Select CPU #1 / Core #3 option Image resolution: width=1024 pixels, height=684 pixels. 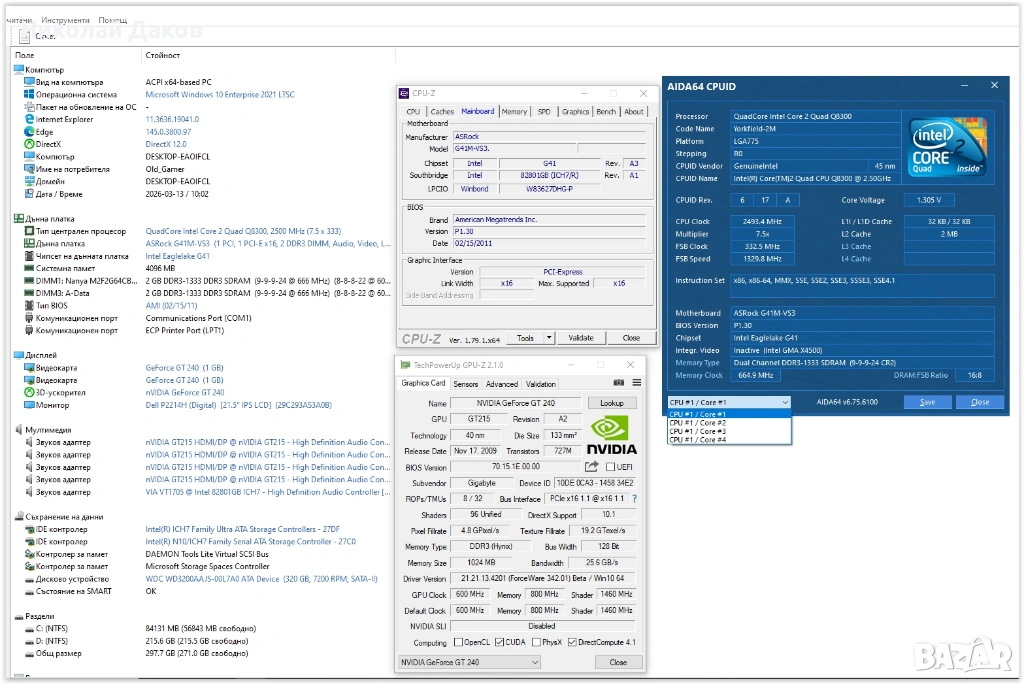click(x=697, y=431)
